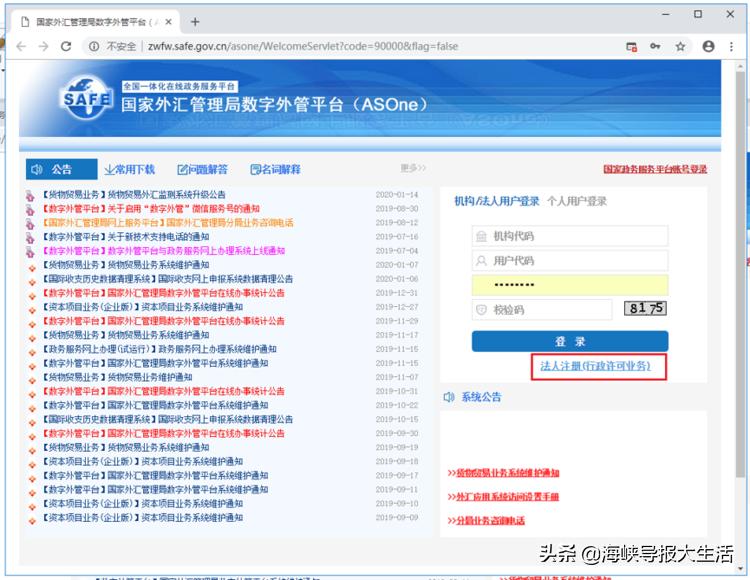
Task: Click the pointing-hand icon beside 货物贸易外汇监测系统升级公告
Action: point(30,195)
